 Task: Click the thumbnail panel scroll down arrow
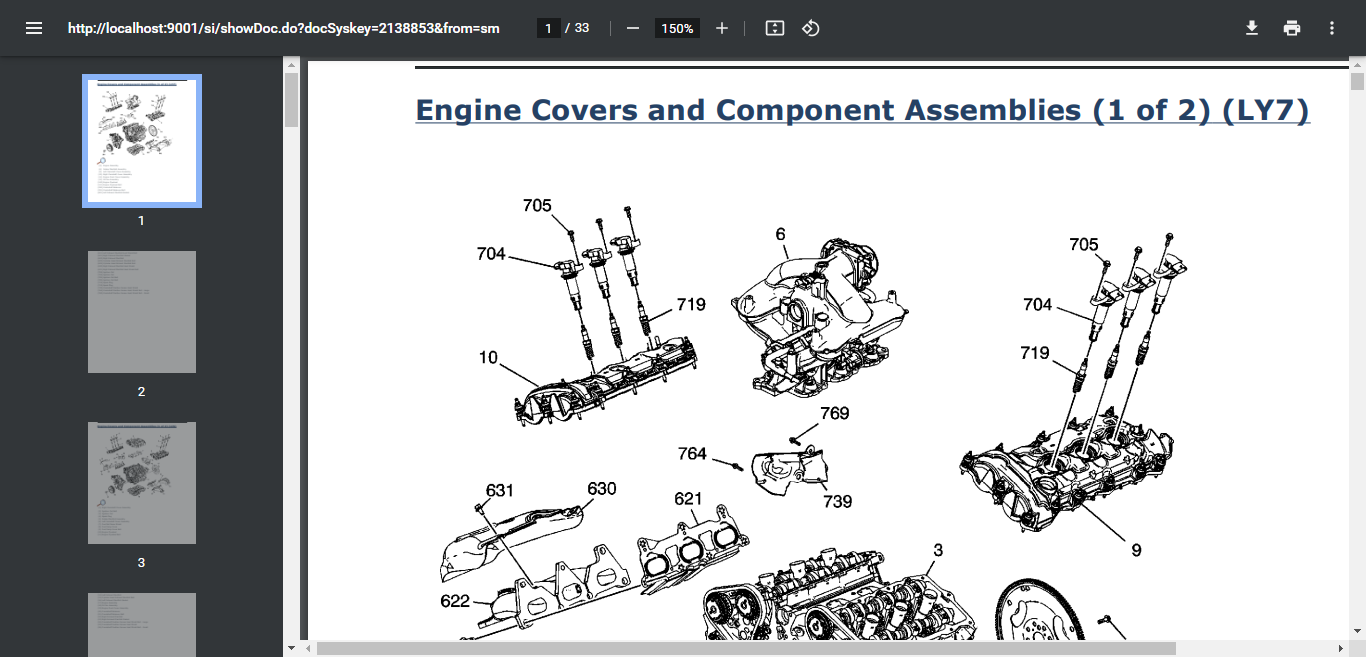292,649
